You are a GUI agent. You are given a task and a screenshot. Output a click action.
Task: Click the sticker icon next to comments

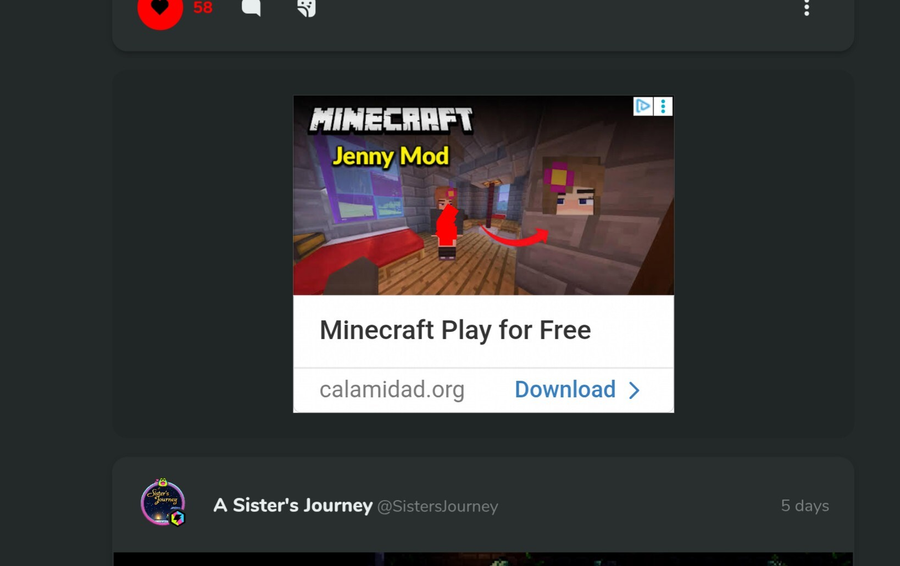(307, 8)
